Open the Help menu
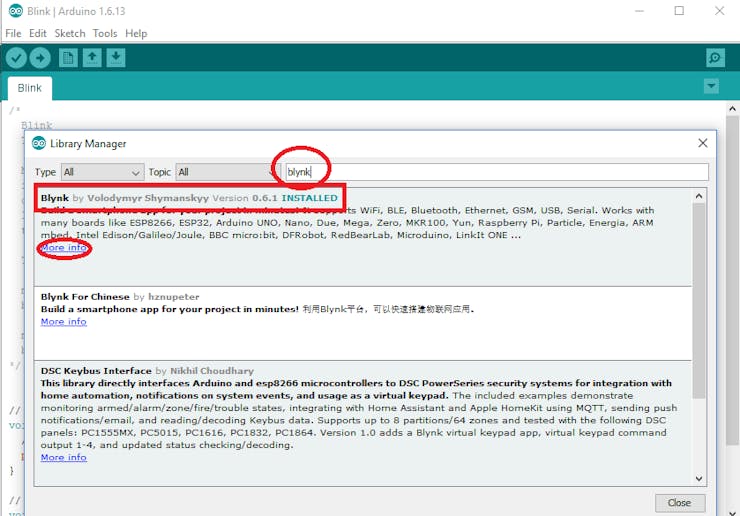The width and height of the screenshot is (740, 516). point(136,34)
